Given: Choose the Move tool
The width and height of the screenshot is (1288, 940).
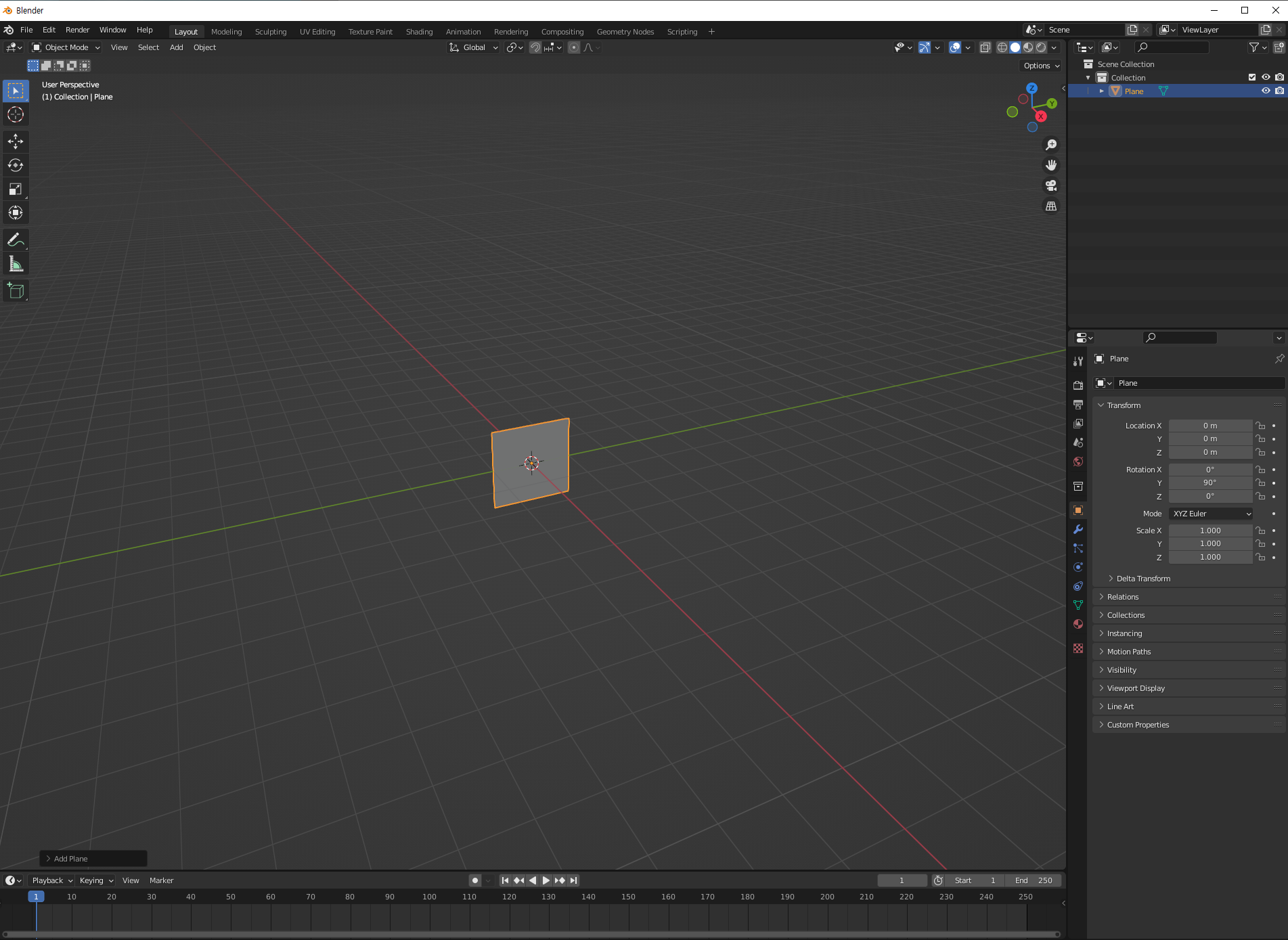Looking at the screenshot, I should (16, 141).
